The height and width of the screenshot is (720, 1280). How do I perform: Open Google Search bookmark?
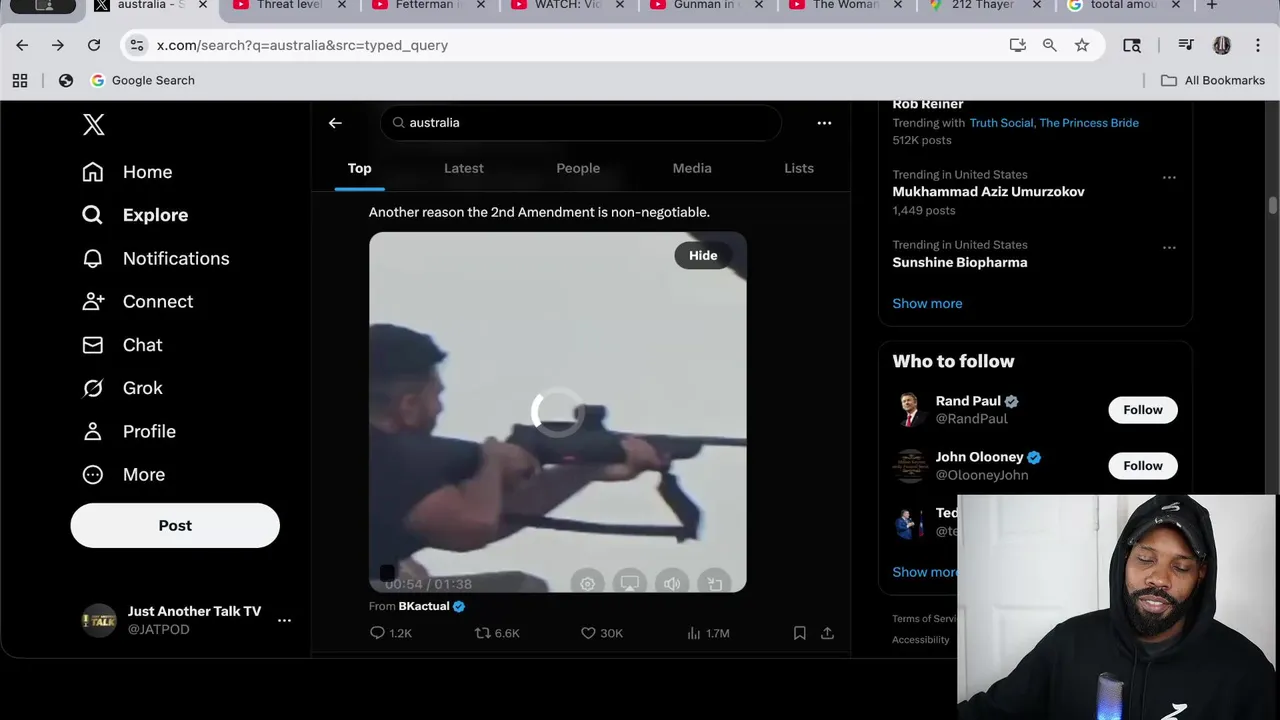143,80
